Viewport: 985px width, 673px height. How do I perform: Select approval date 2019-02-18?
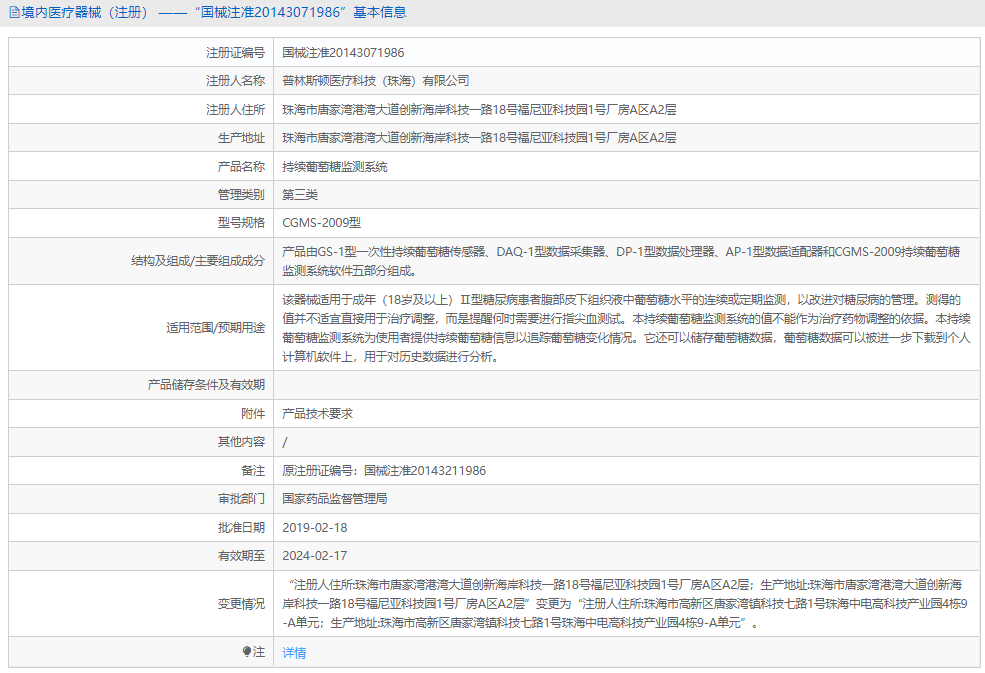pyautogui.click(x=315, y=528)
